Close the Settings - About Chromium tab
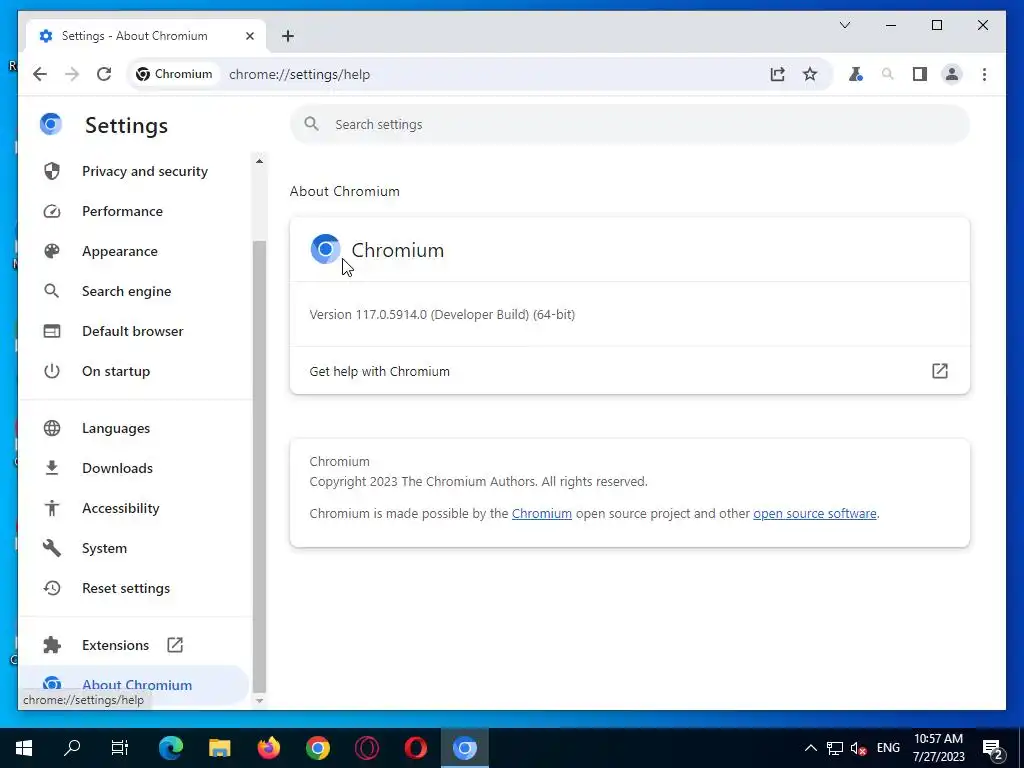The width and height of the screenshot is (1024, 768). (x=249, y=36)
